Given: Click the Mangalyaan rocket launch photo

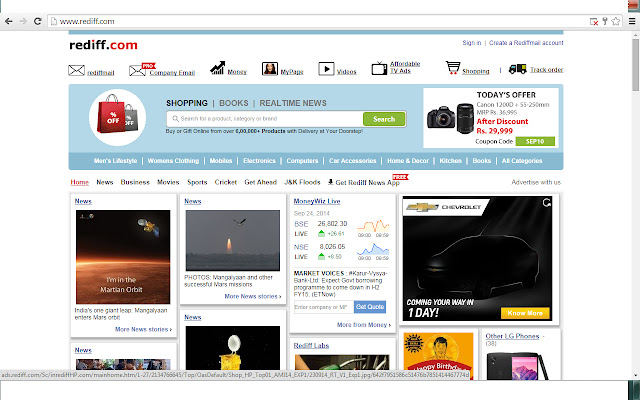Looking at the screenshot, I should click(233, 240).
